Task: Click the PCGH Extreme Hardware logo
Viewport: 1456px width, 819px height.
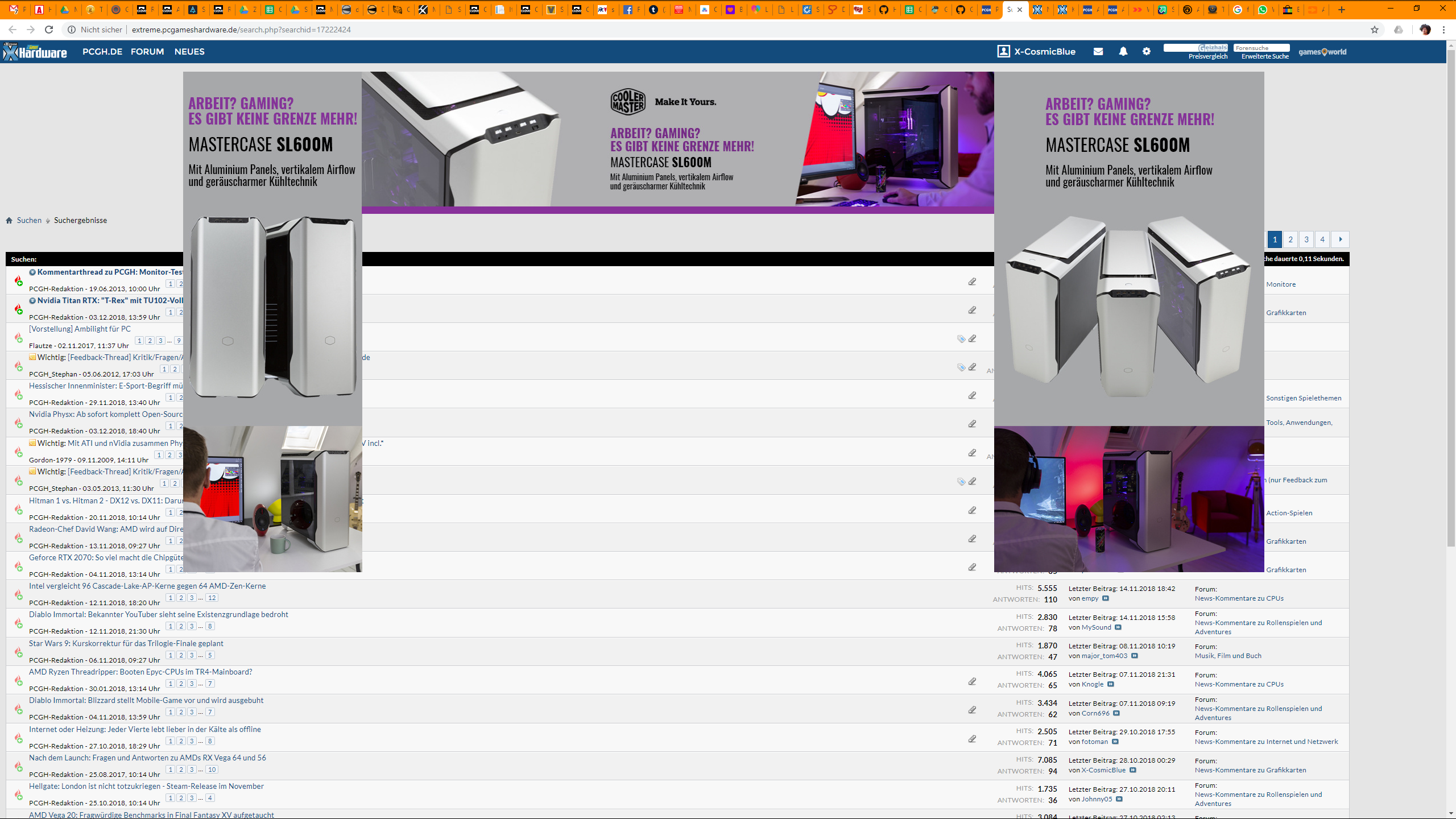Action: coord(35,52)
